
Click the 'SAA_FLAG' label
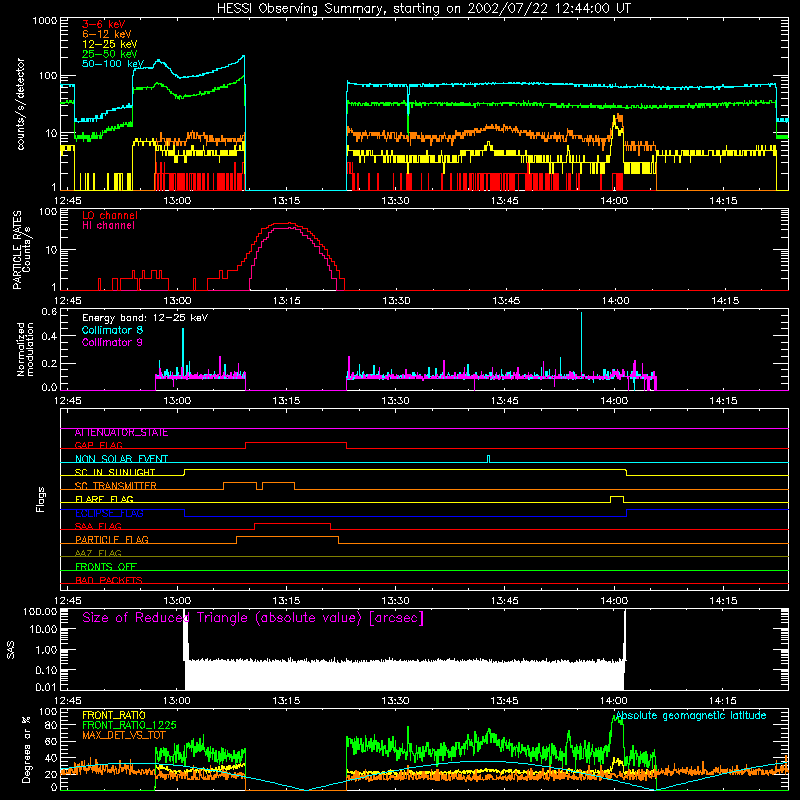tap(98, 526)
